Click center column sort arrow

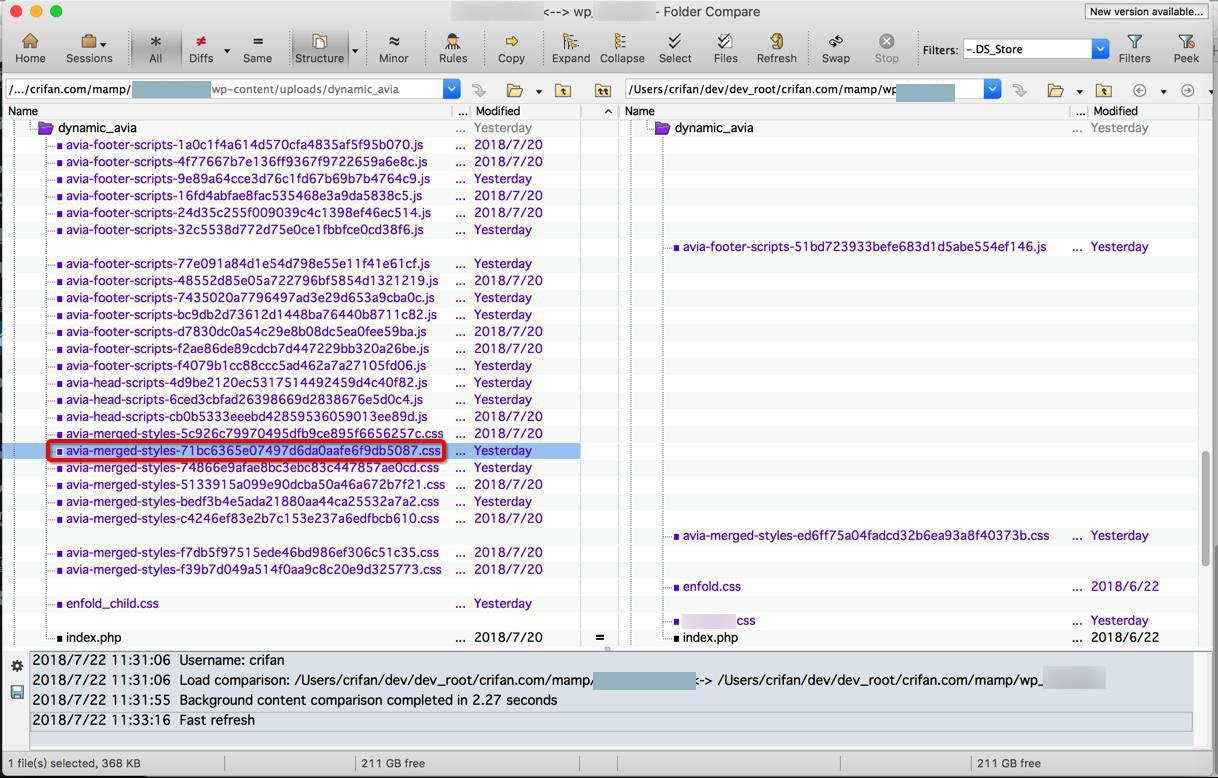coord(607,111)
